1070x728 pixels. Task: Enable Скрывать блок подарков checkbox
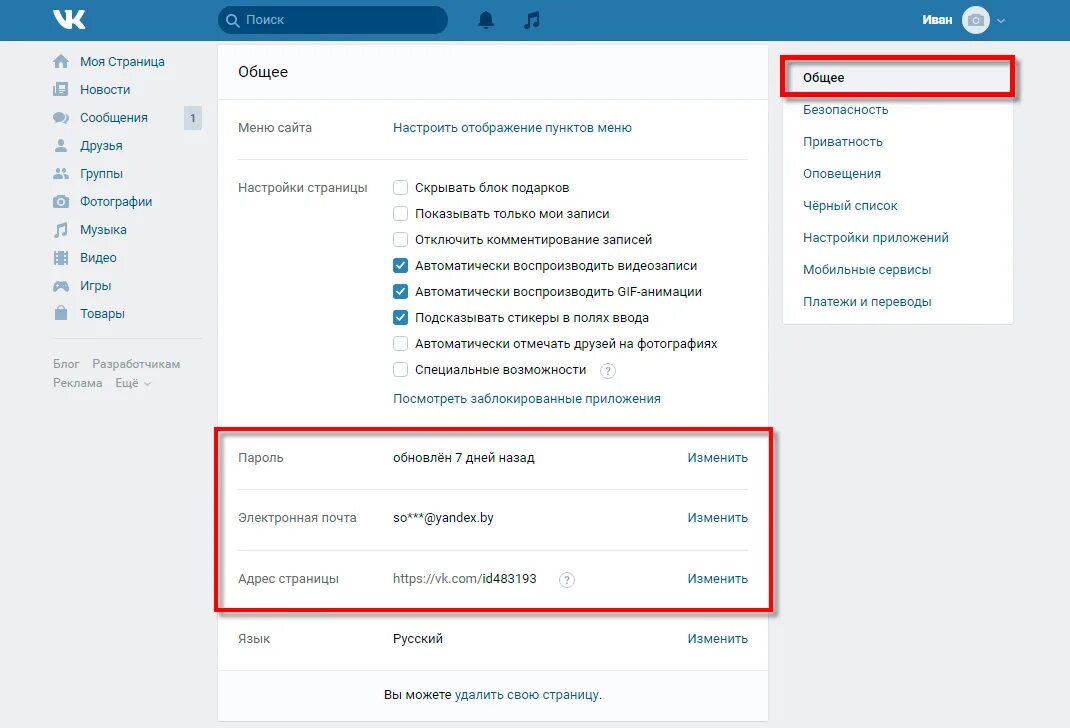[401, 188]
